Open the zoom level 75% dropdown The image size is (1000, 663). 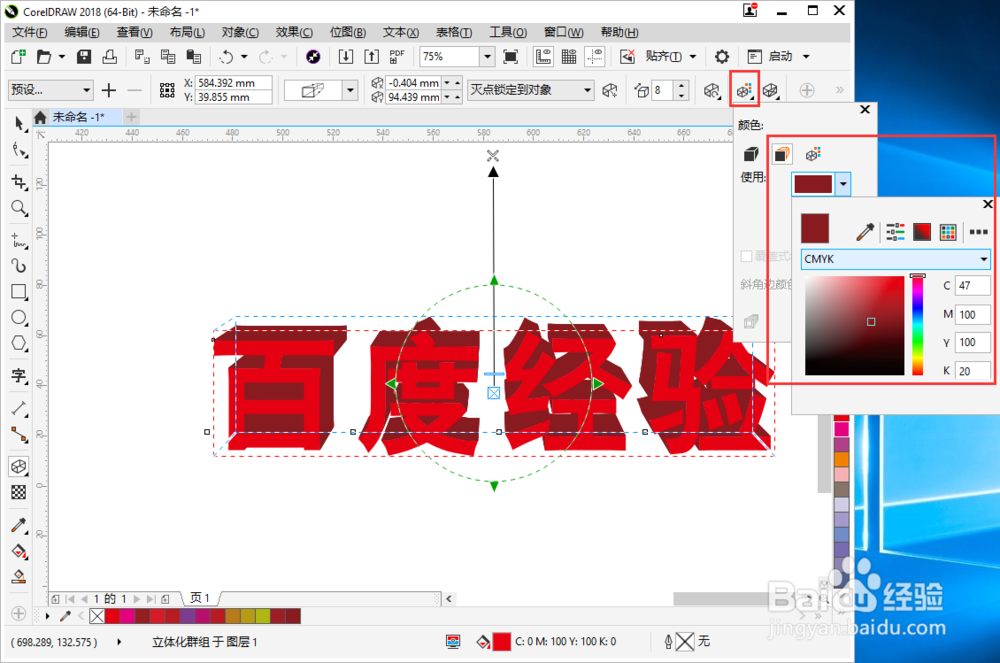487,57
